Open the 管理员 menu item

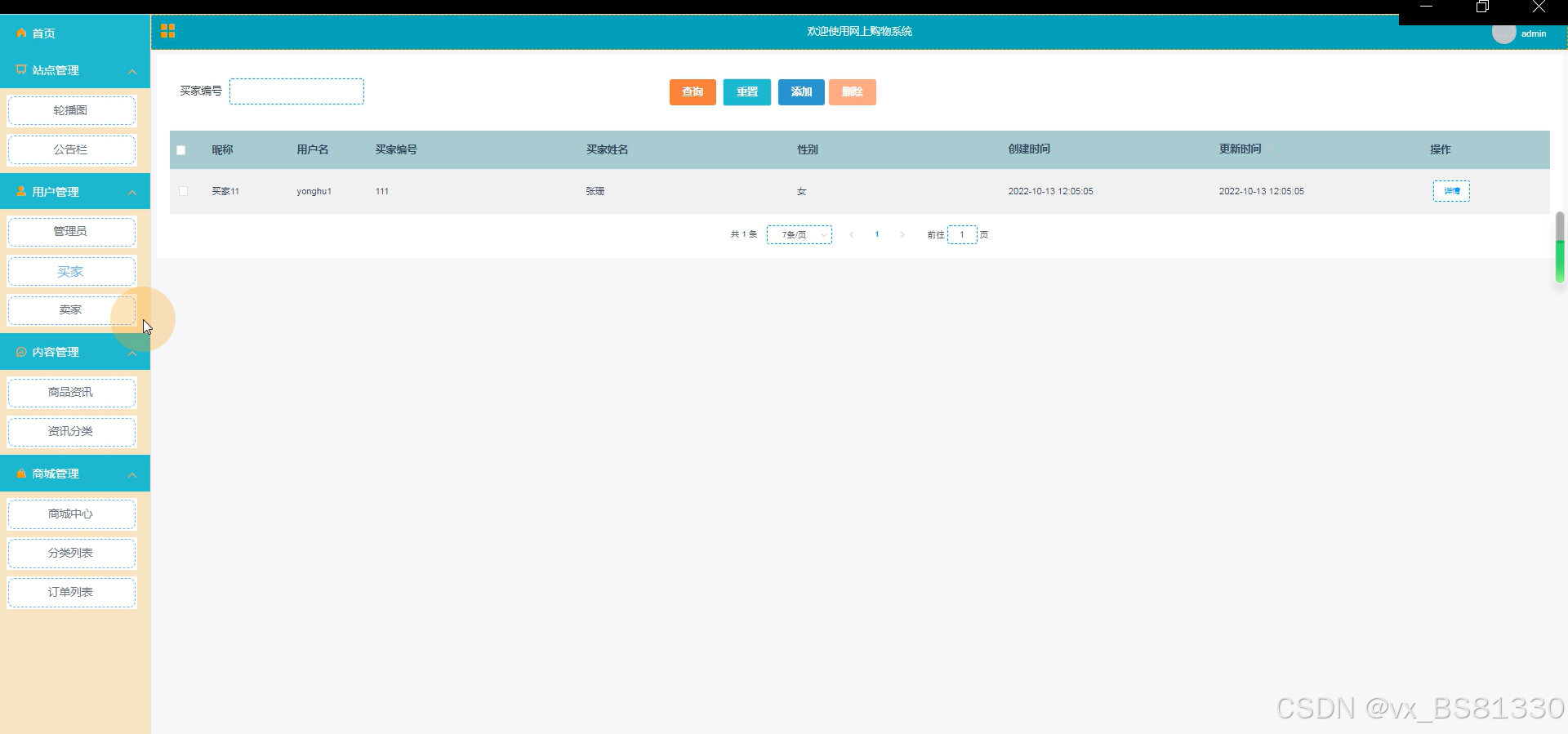point(71,231)
